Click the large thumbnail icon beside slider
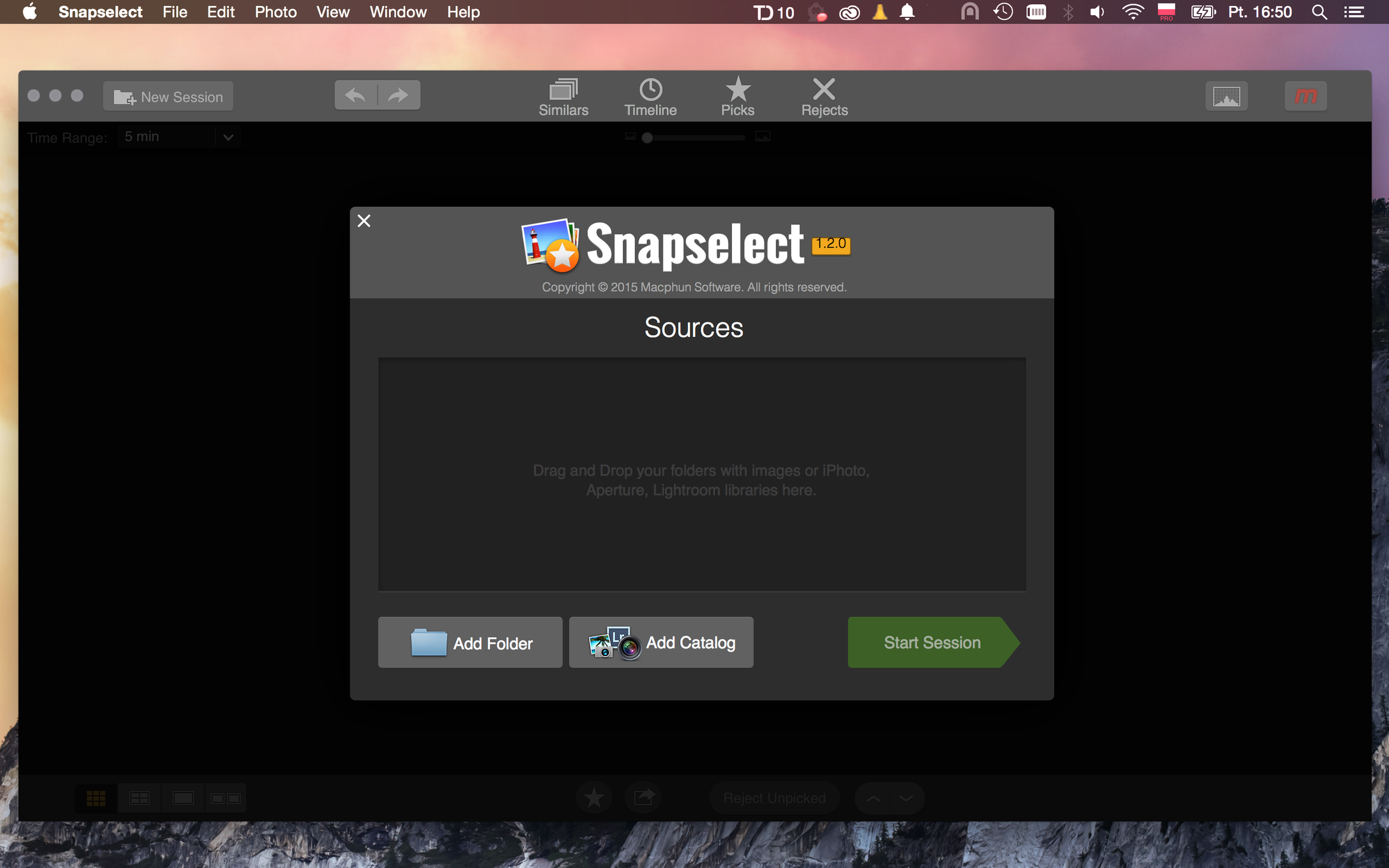This screenshot has width=1389, height=868. pyautogui.click(x=763, y=137)
